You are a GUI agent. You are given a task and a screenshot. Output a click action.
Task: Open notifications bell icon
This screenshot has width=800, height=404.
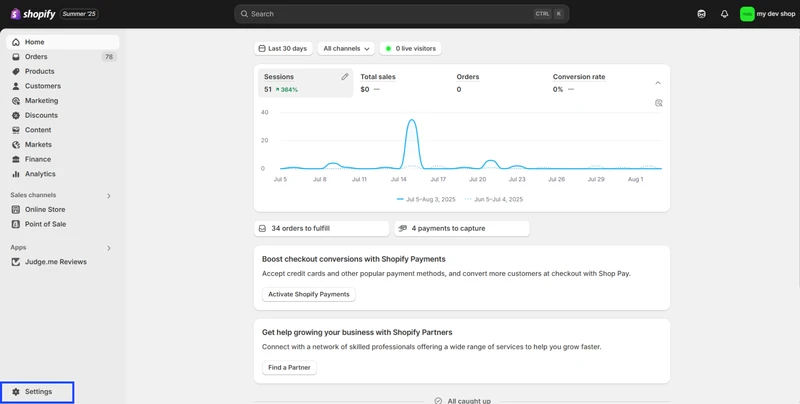click(x=724, y=14)
